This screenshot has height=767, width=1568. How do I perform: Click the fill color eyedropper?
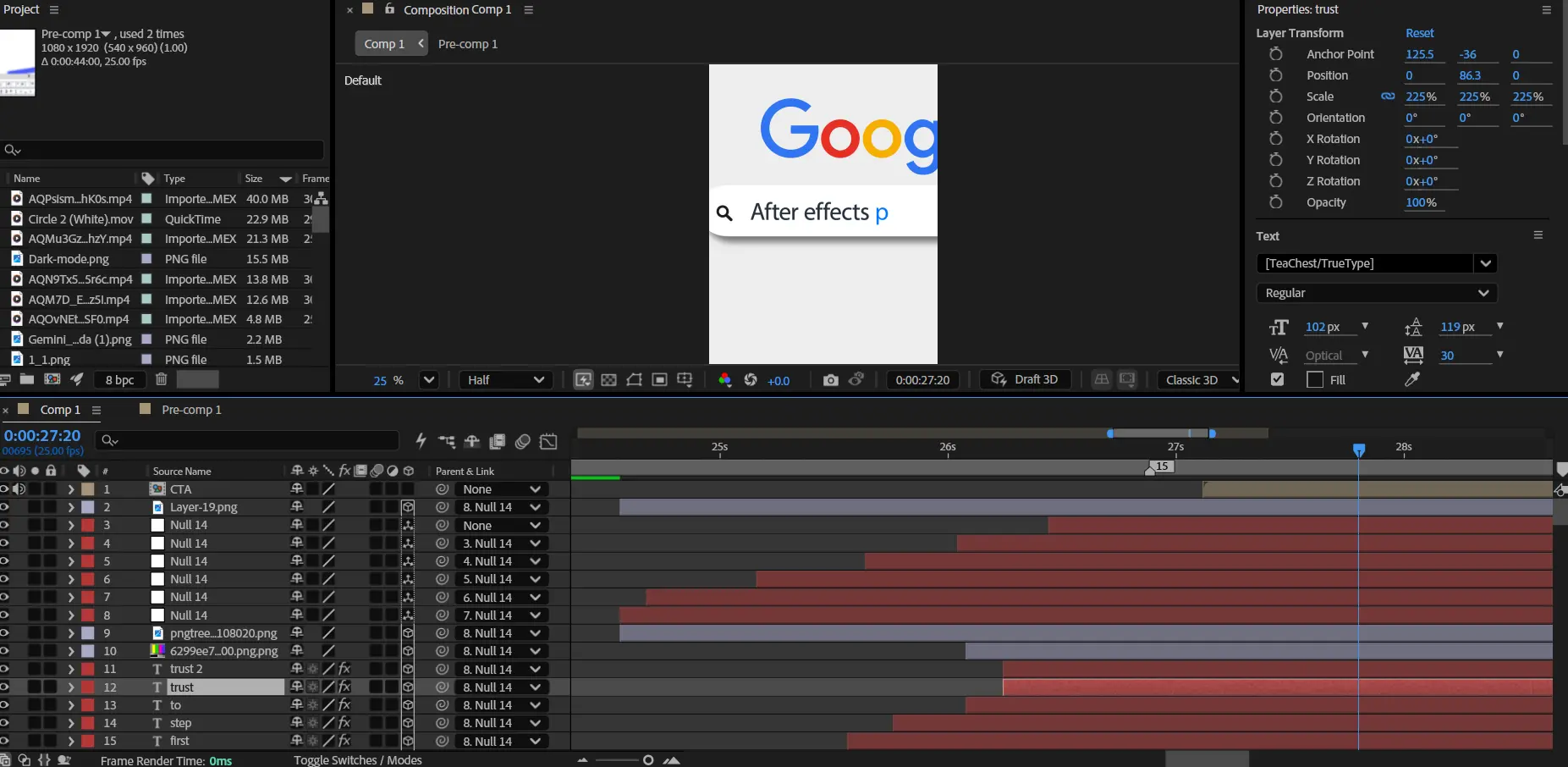tap(1411, 380)
